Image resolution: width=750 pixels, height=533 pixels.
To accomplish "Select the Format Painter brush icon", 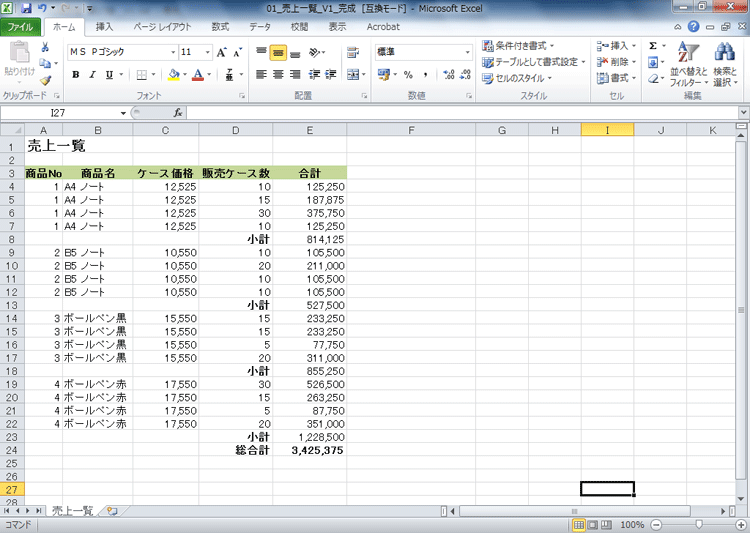I will pos(45,80).
